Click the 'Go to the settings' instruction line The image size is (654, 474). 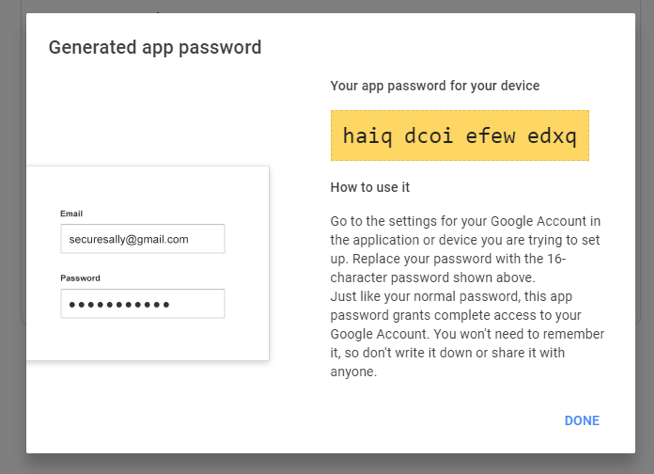click(465, 220)
